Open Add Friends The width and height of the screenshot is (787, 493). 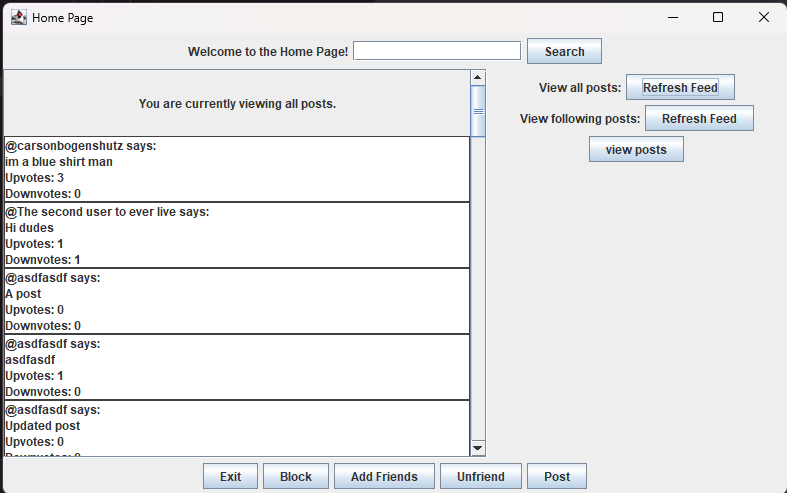[x=384, y=476]
